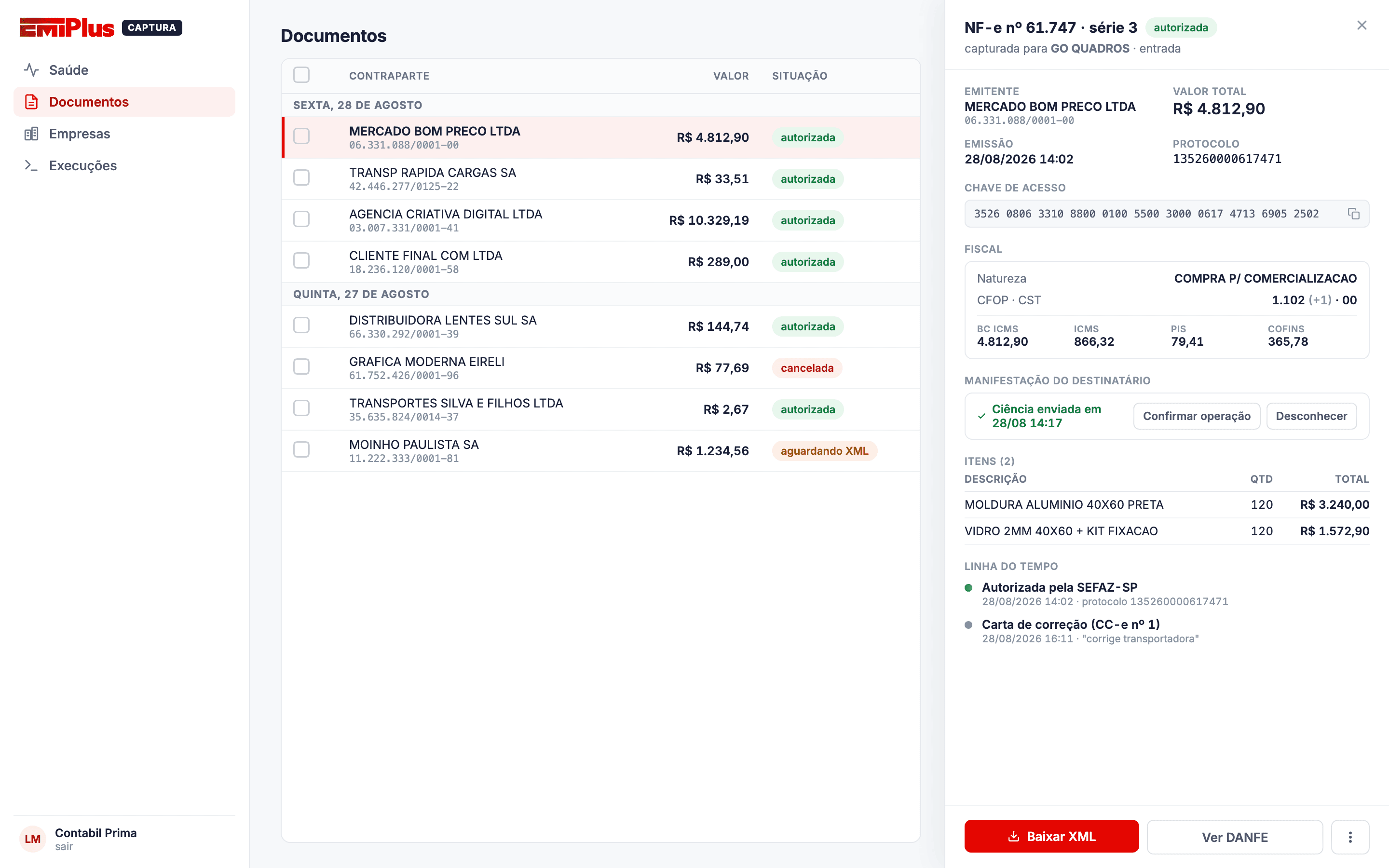Check the DISTRIBUIDORA LENTES SUL SA row
This screenshot has height=868, width=1389.
tap(301, 325)
